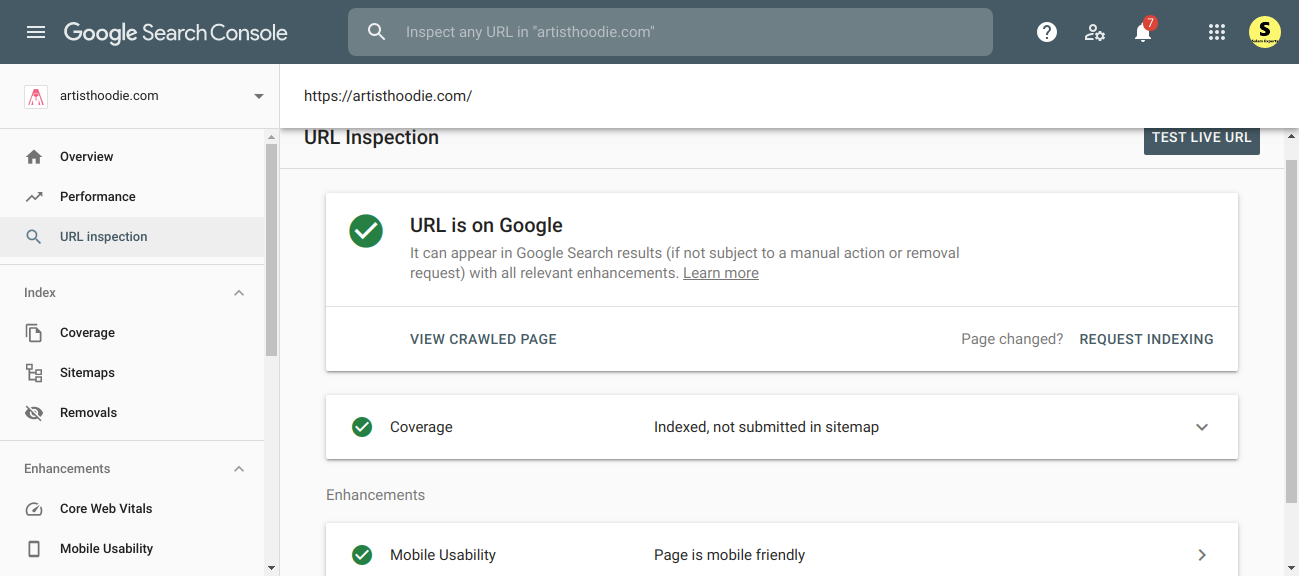Click the Sitemaps icon in sidebar

coord(34,373)
